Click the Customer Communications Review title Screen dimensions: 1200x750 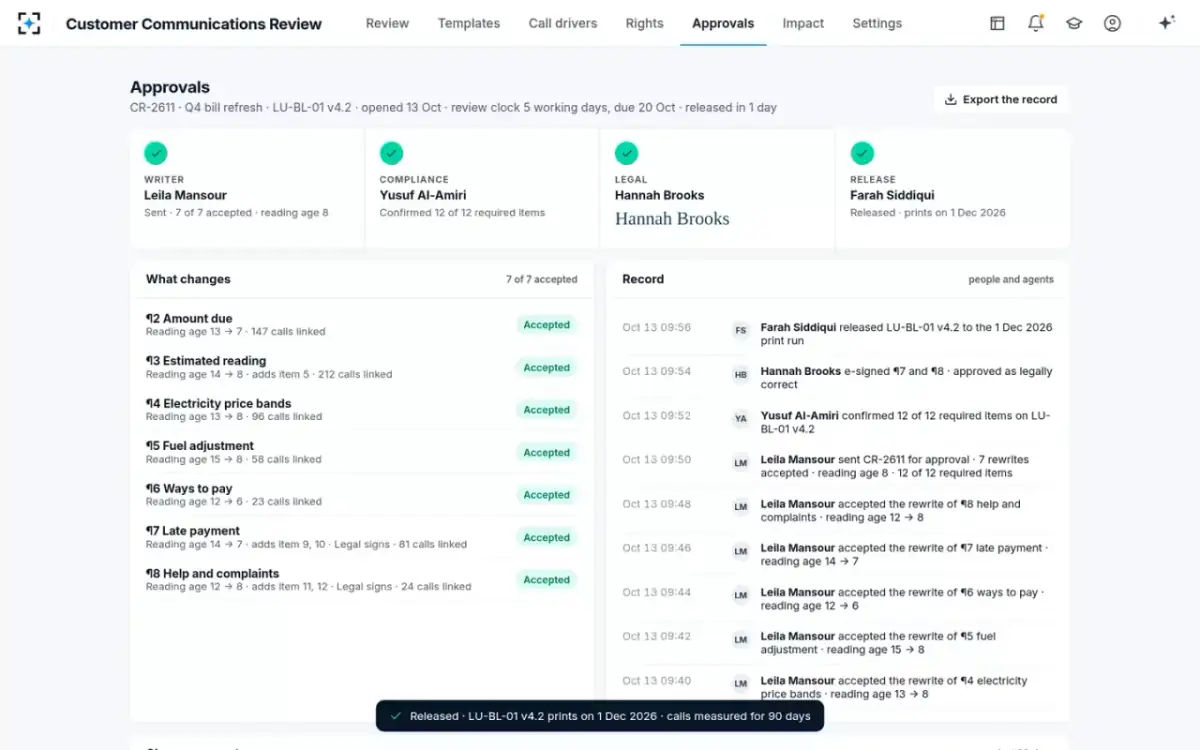[x=194, y=23]
